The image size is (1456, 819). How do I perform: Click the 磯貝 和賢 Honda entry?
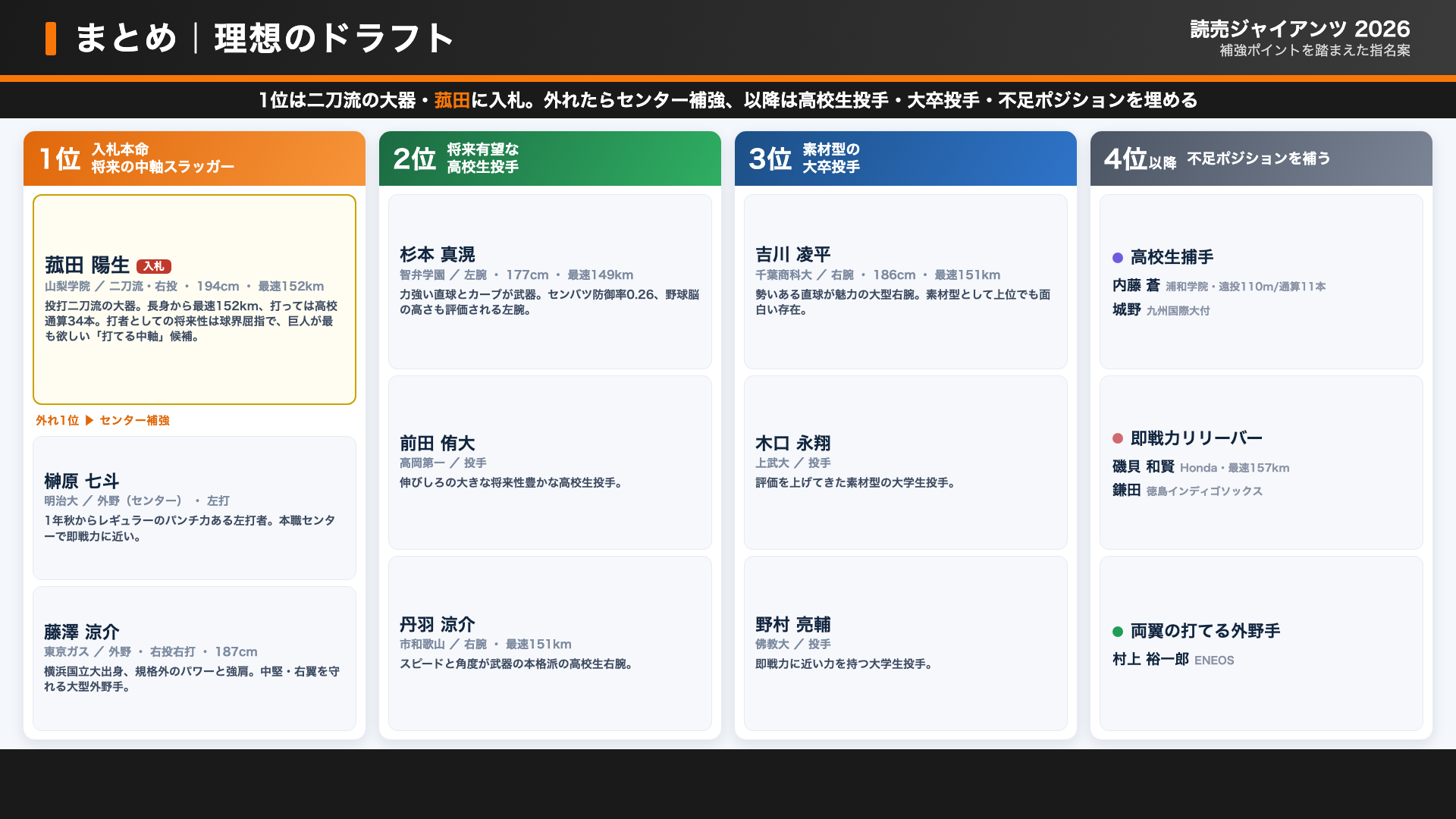coord(1200,467)
